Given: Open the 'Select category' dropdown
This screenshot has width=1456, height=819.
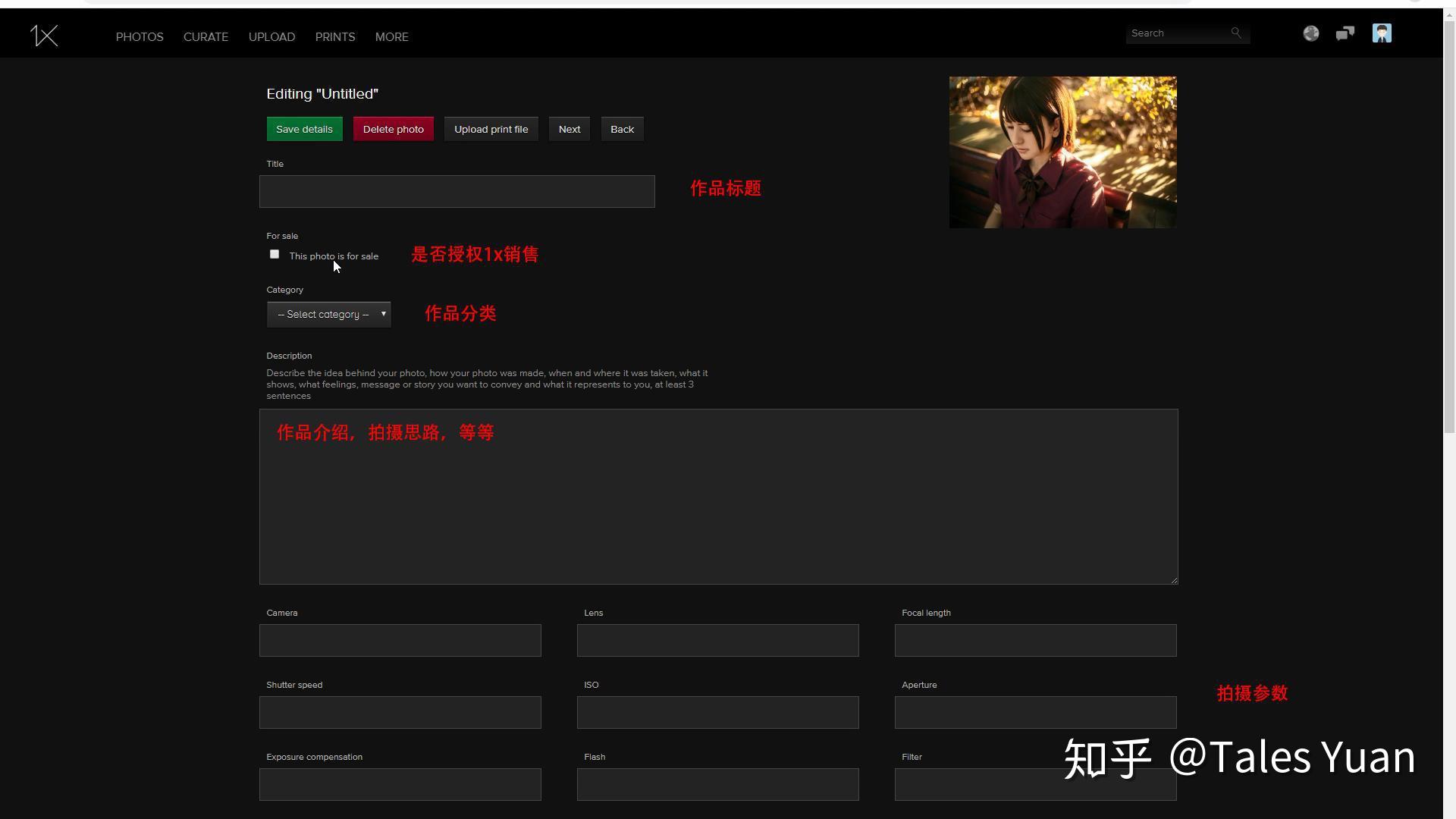Looking at the screenshot, I should 328,314.
